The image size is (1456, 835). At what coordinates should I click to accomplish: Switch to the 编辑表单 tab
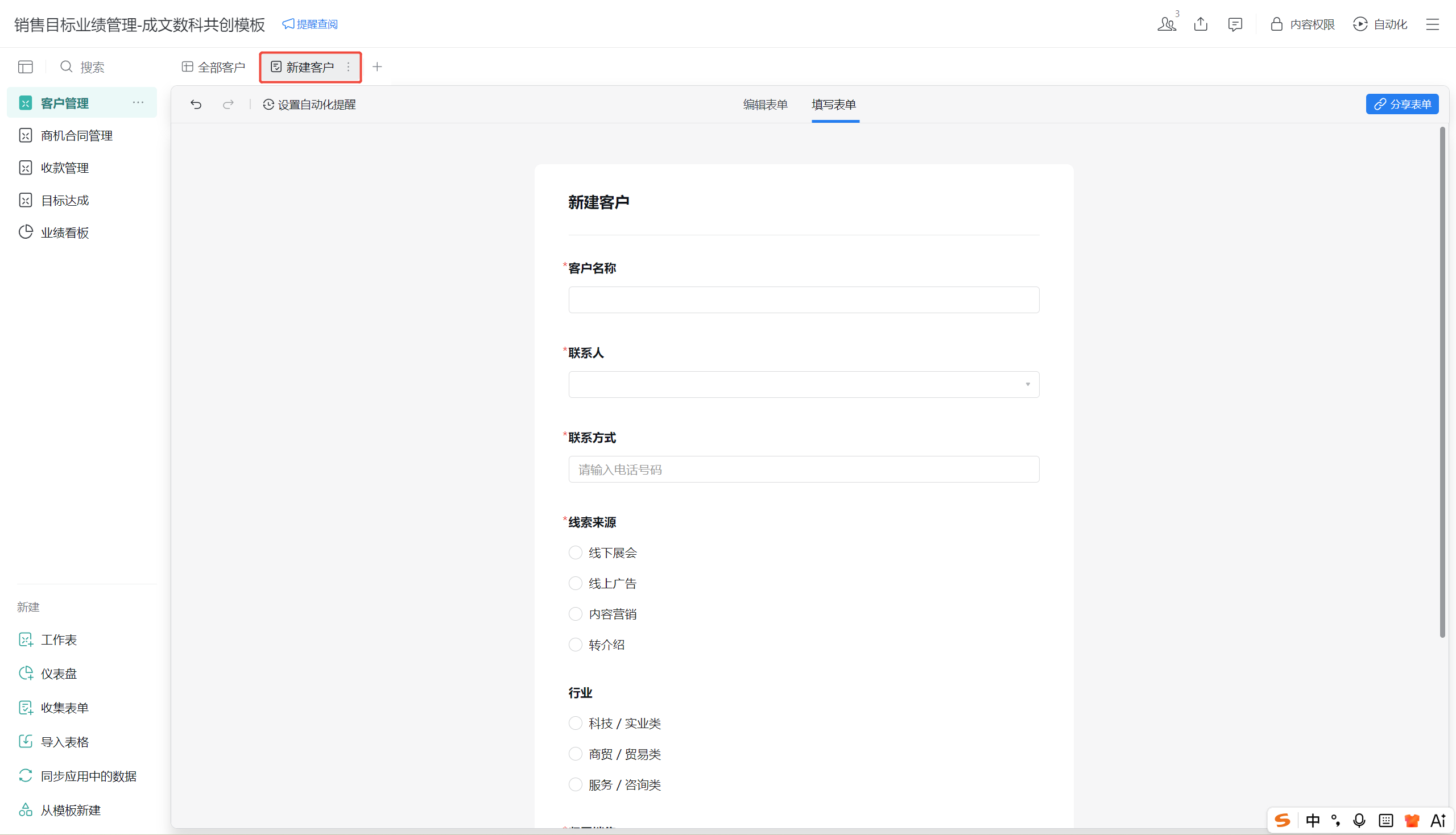[766, 105]
